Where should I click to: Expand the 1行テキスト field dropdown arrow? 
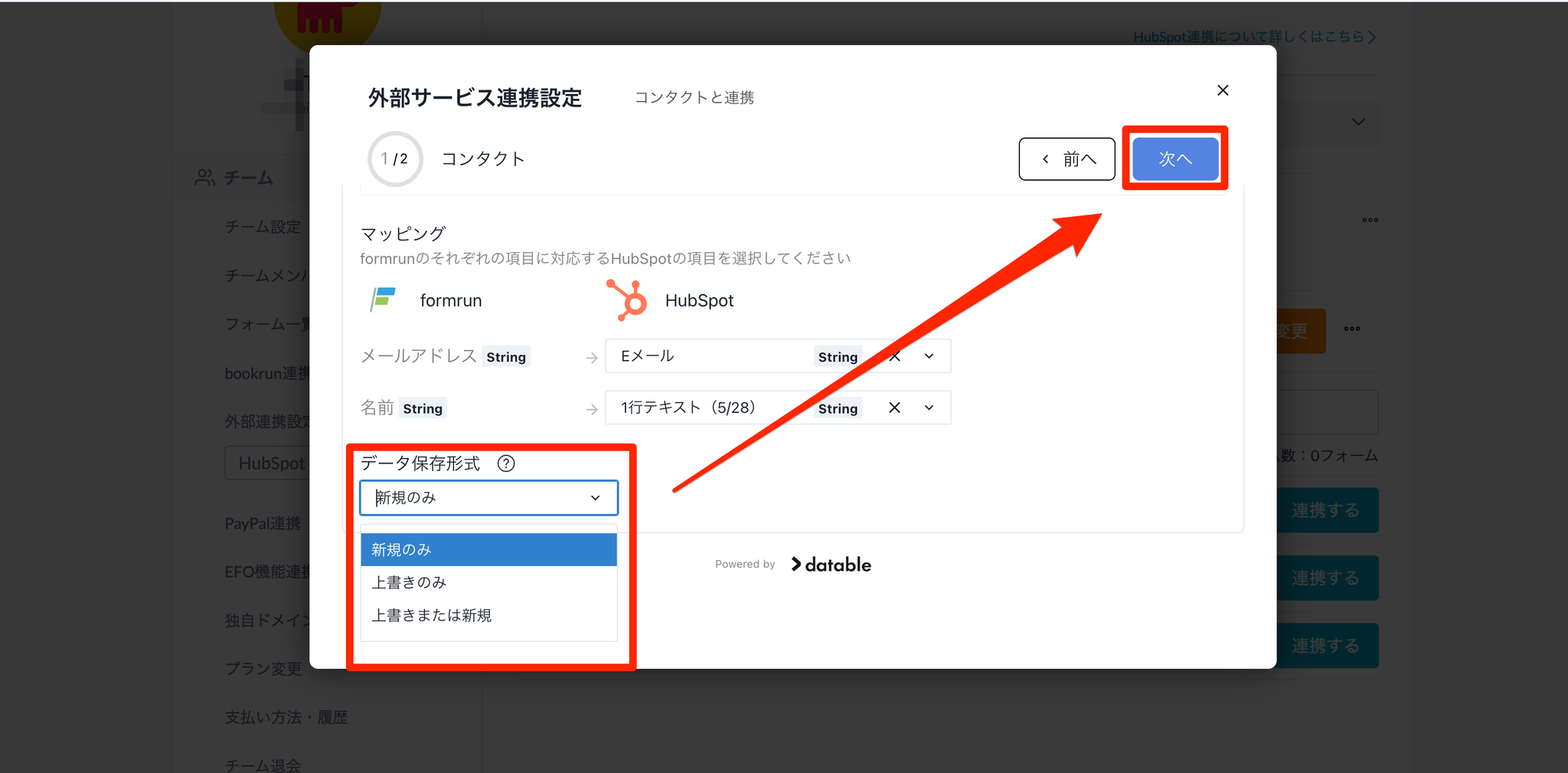click(x=929, y=408)
